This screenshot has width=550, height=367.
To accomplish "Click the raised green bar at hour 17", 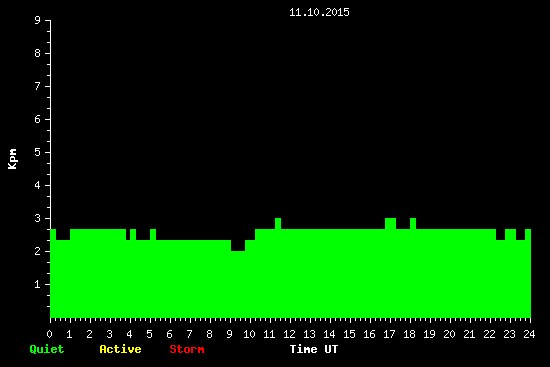I will tap(390, 223).
